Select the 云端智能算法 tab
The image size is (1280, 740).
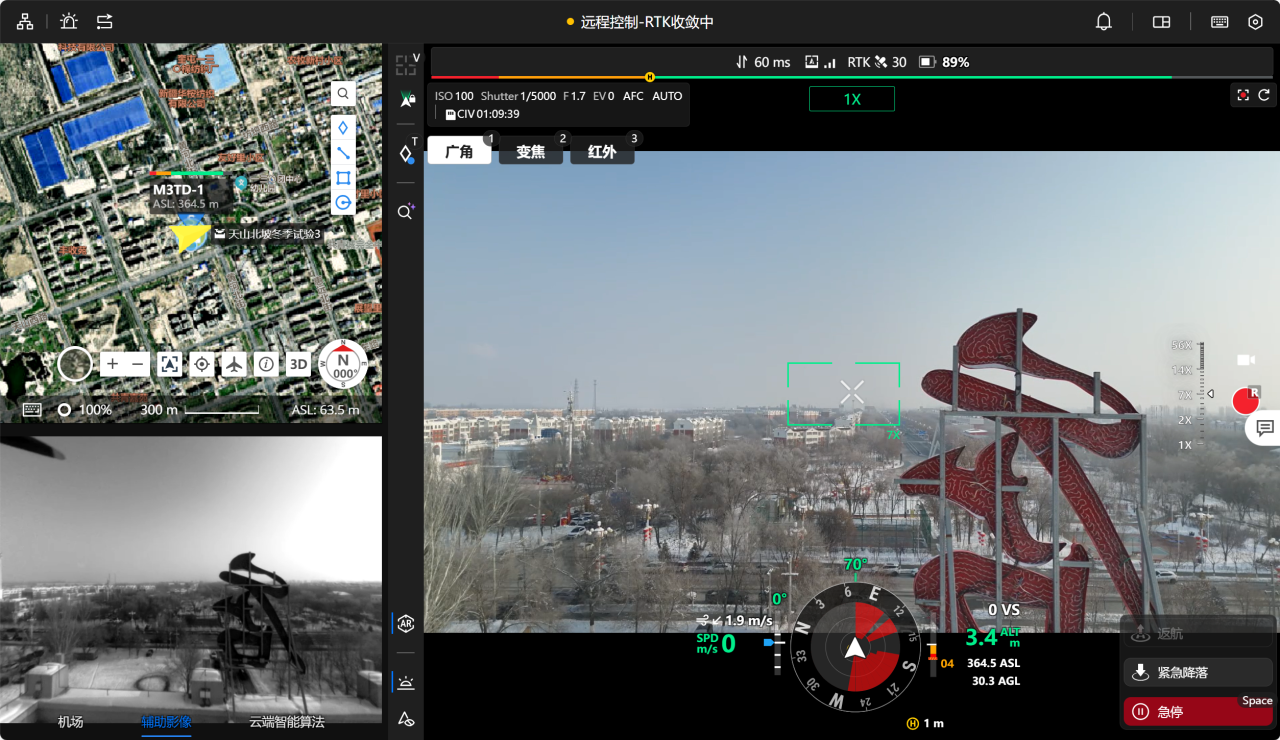287,721
